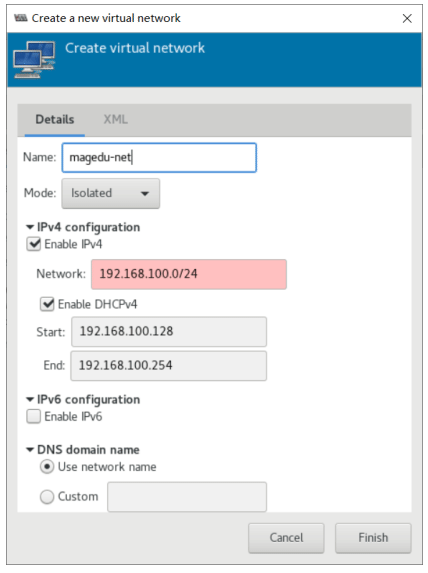Switch to the XML tab
The height and width of the screenshot is (573, 428).
[x=115, y=119]
